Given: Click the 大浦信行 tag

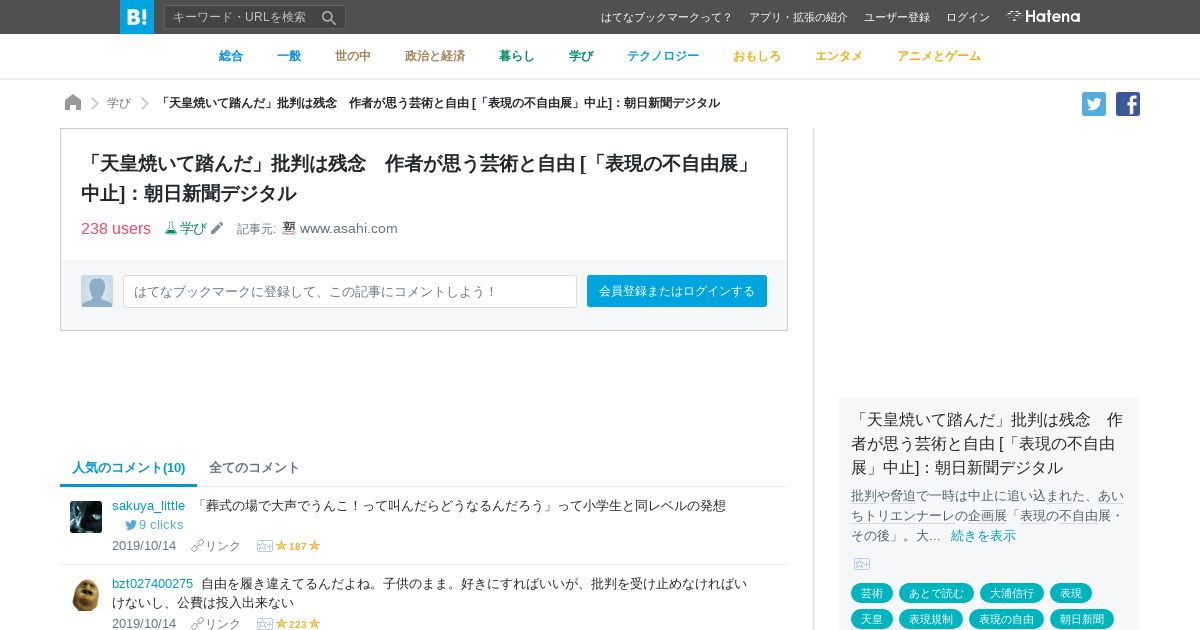Looking at the screenshot, I should click(1012, 593).
